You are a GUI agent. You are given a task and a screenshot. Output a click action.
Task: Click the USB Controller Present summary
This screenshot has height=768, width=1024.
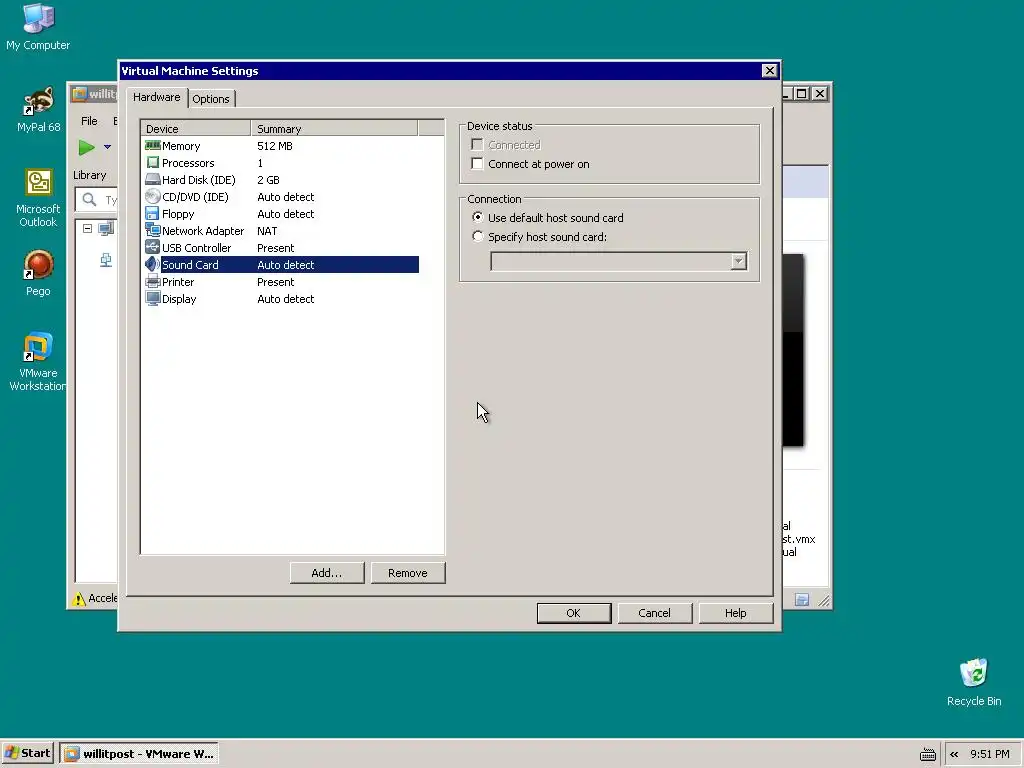pyautogui.click(x=276, y=248)
